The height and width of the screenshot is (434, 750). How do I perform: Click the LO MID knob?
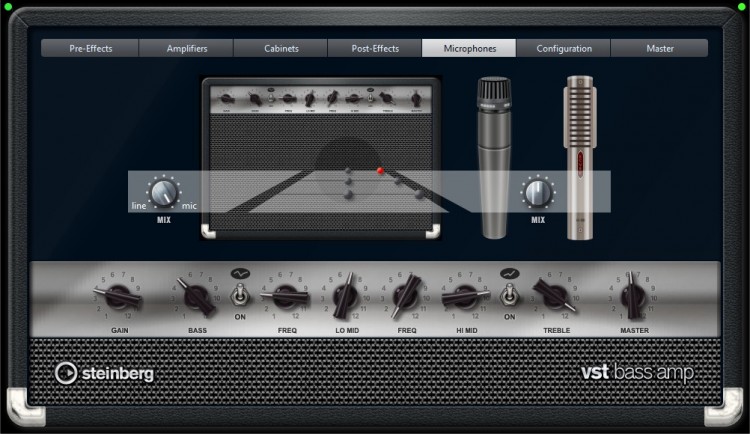pos(345,297)
